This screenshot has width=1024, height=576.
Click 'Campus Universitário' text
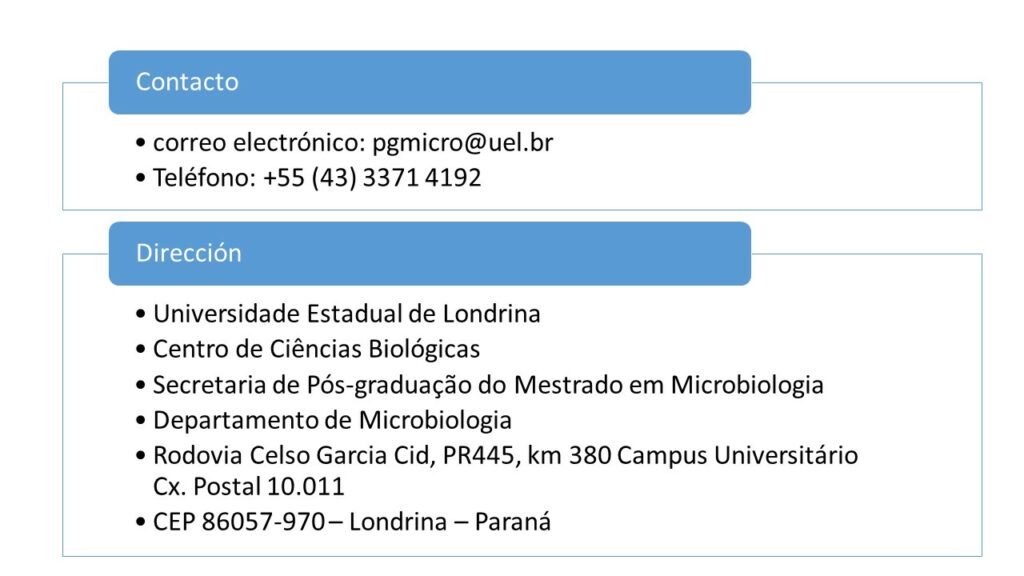click(x=738, y=456)
